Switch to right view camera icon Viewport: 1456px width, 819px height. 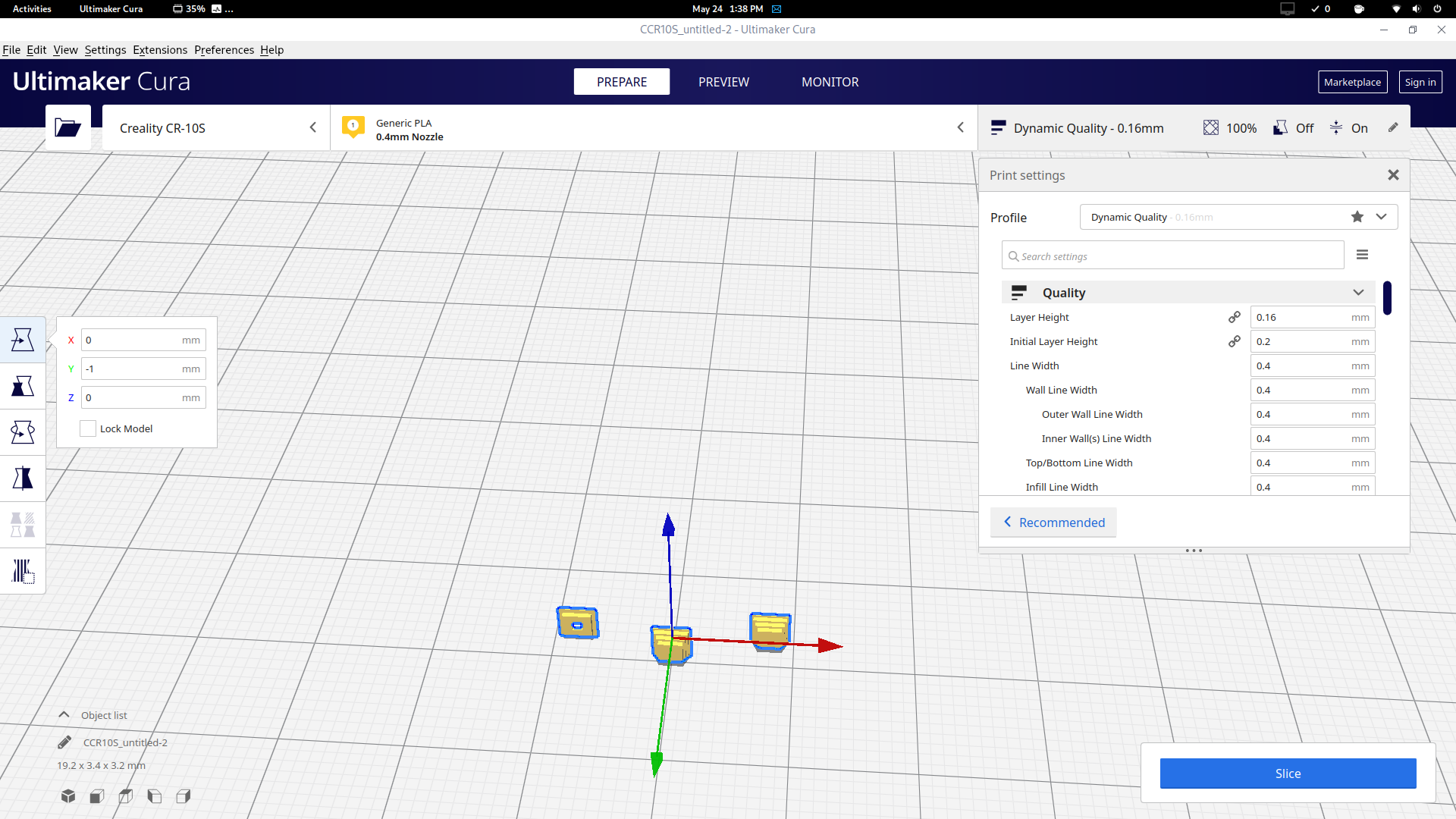pyautogui.click(x=184, y=795)
